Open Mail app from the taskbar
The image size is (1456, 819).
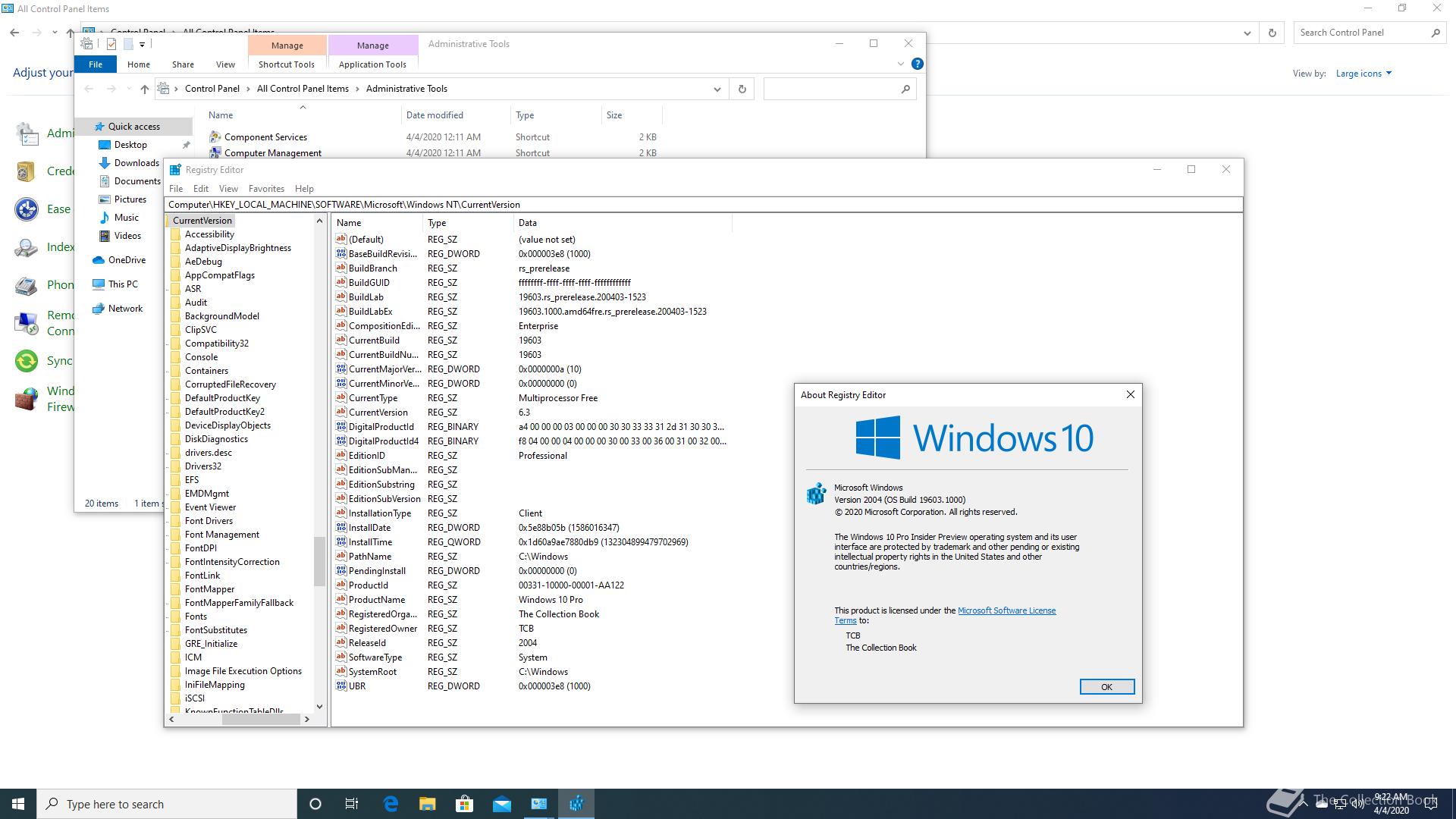tap(502, 805)
